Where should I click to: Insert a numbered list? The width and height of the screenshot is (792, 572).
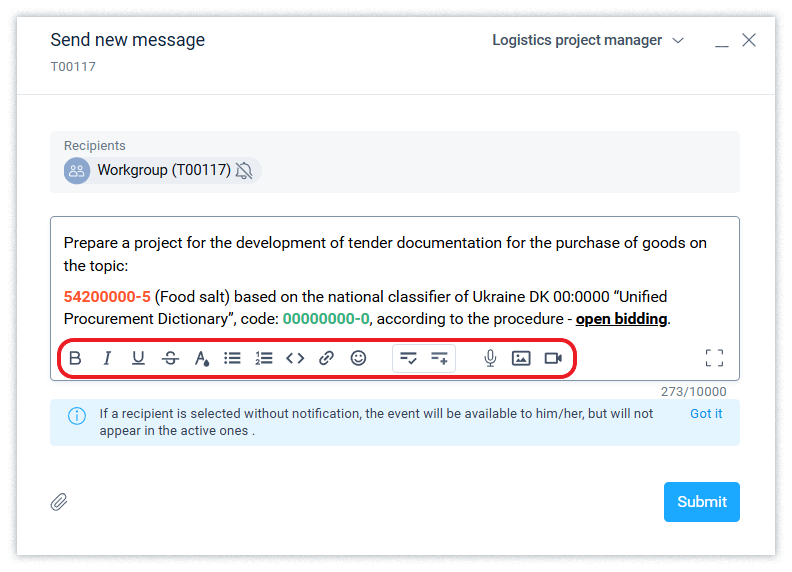(x=264, y=358)
